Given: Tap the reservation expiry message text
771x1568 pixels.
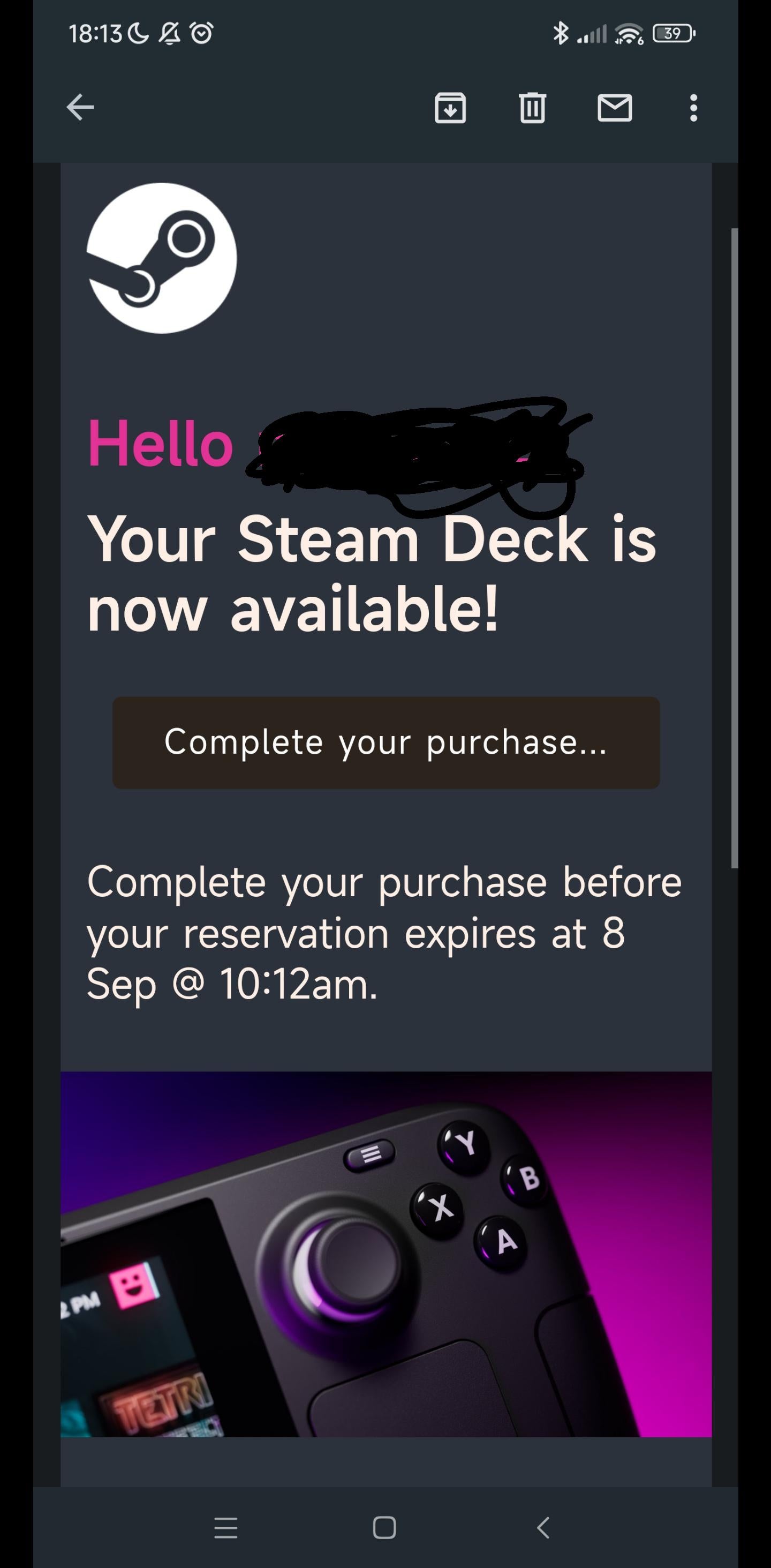Looking at the screenshot, I should [383, 932].
